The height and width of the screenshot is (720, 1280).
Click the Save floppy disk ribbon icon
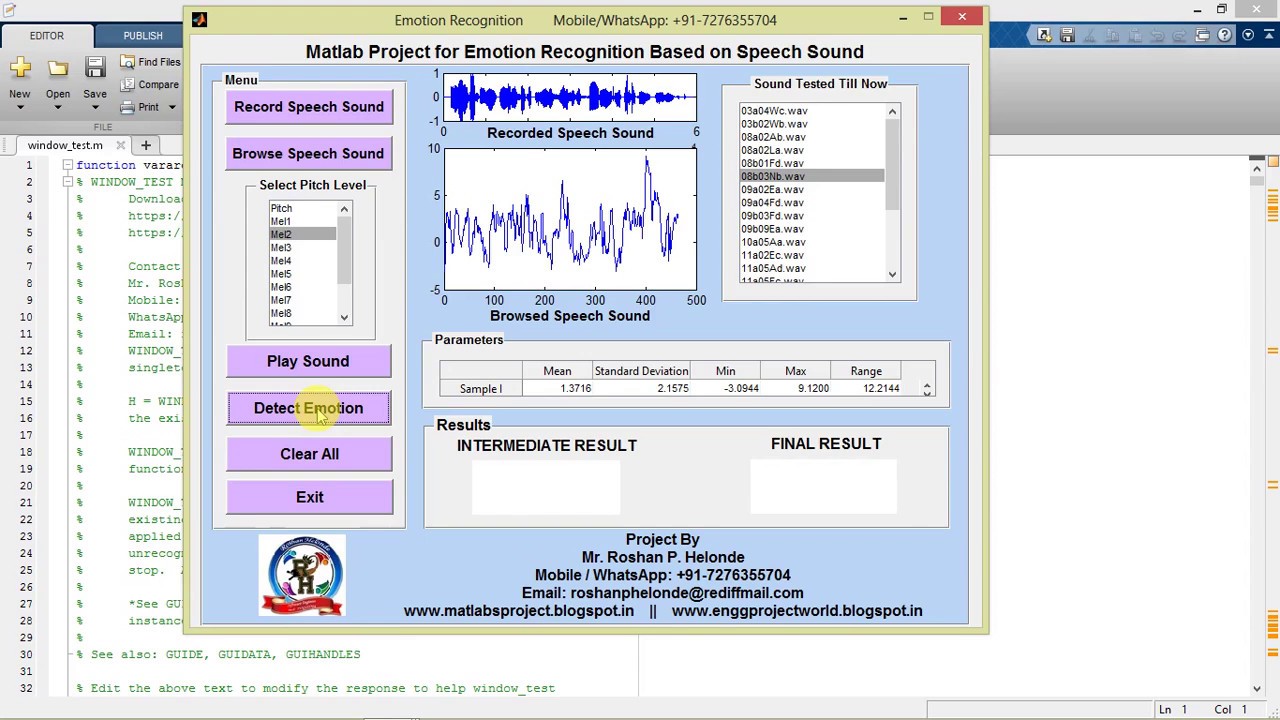[95, 68]
